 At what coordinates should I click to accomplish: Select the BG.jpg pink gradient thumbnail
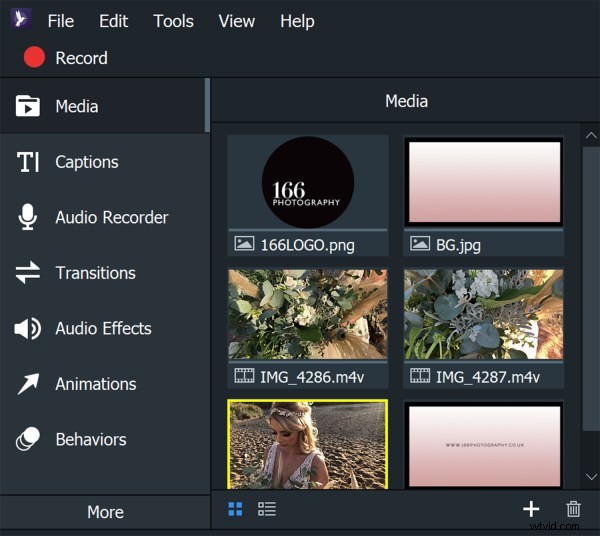(484, 182)
